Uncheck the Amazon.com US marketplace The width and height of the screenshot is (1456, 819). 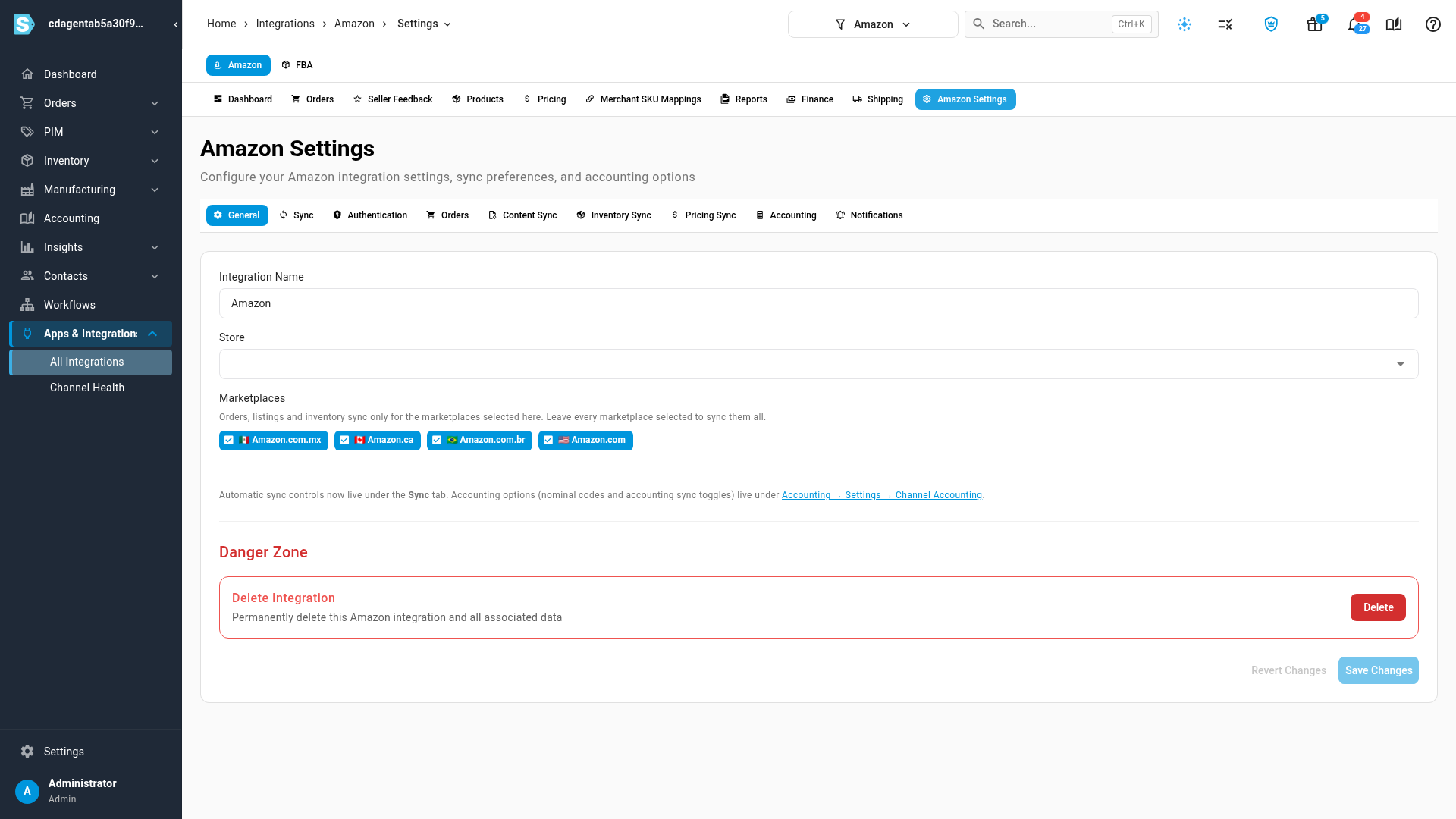coord(548,441)
